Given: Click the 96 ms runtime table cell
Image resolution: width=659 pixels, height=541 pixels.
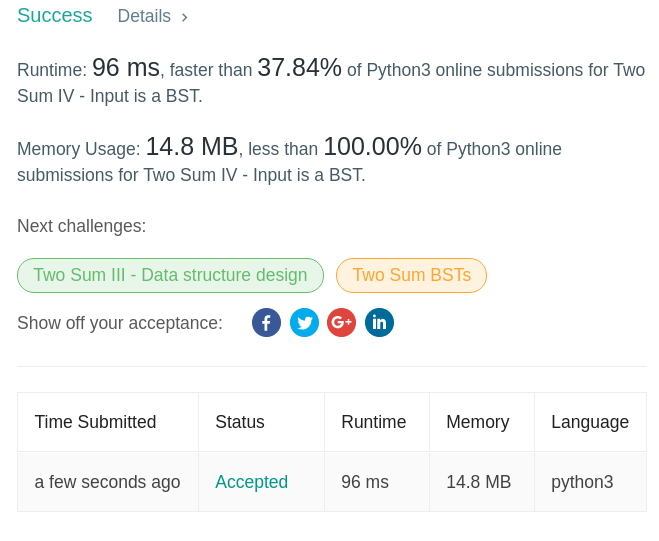Looking at the screenshot, I should [x=365, y=482].
